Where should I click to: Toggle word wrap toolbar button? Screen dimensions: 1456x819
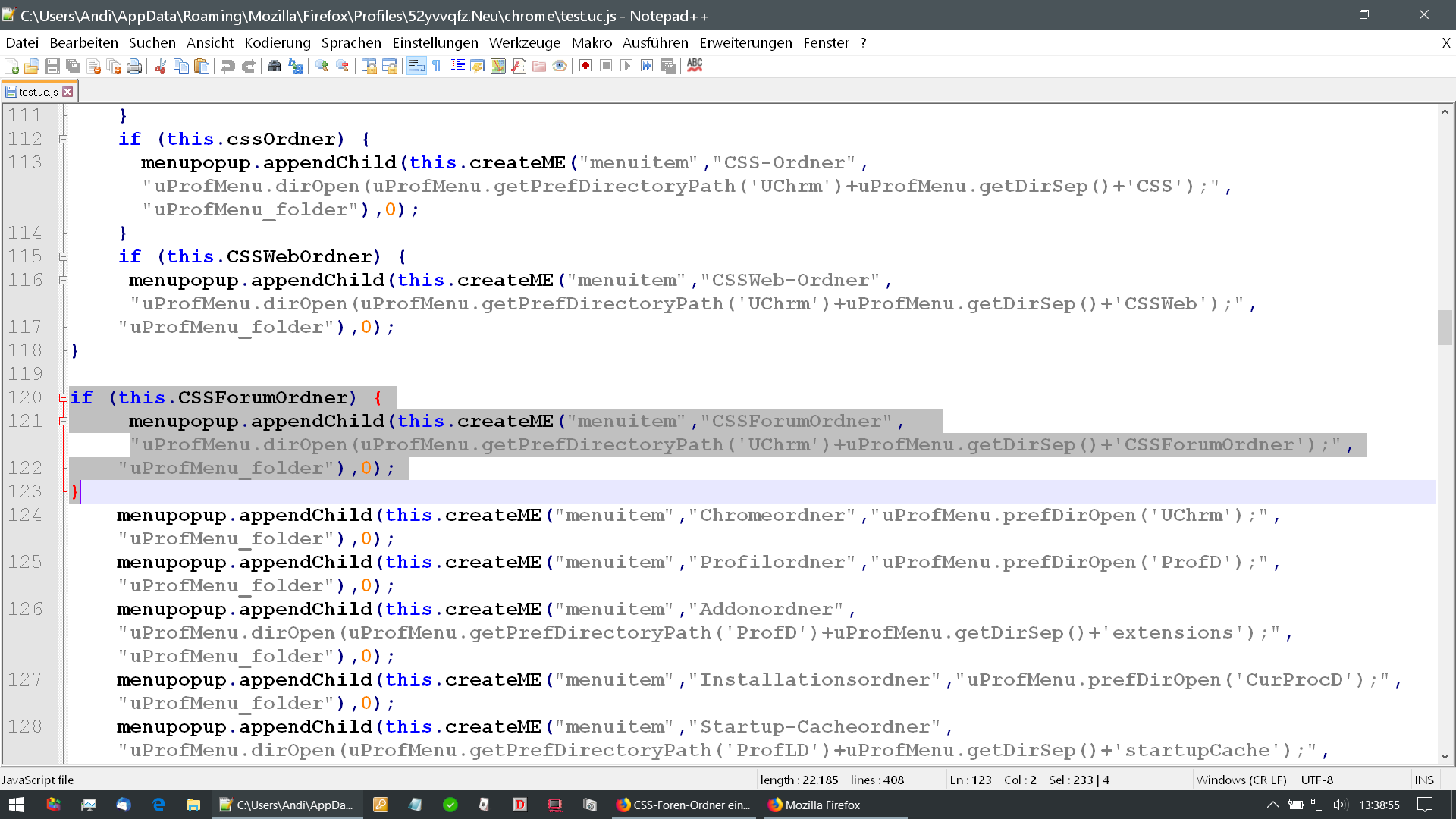pyautogui.click(x=416, y=66)
